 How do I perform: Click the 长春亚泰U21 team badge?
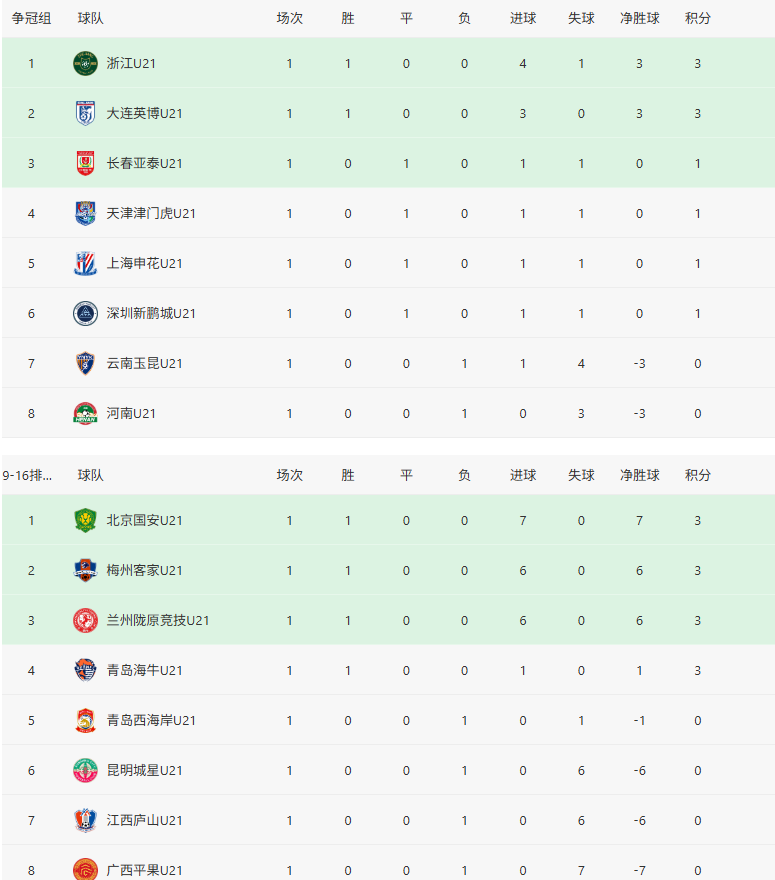(85, 163)
